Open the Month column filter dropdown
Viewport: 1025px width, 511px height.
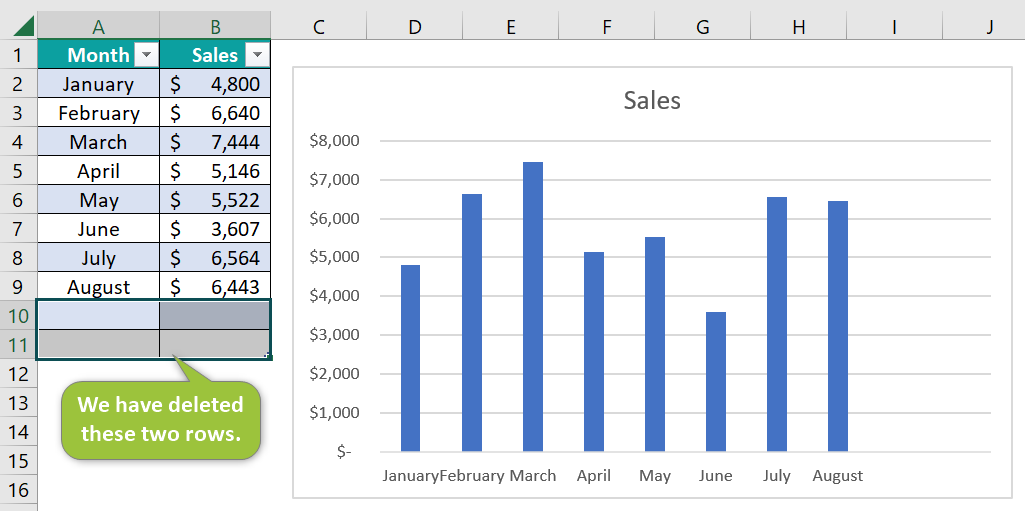146,55
